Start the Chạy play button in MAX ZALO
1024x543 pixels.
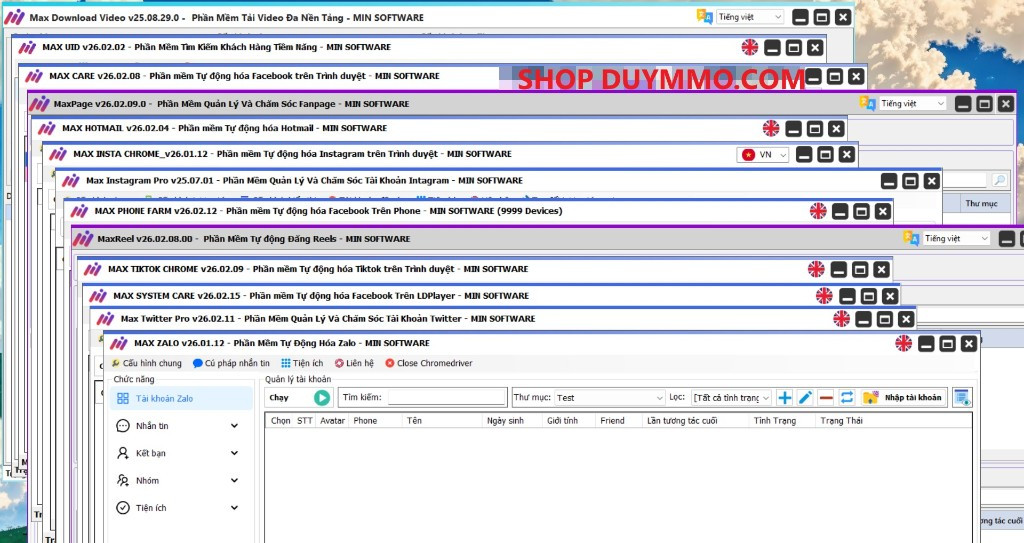tap(322, 397)
